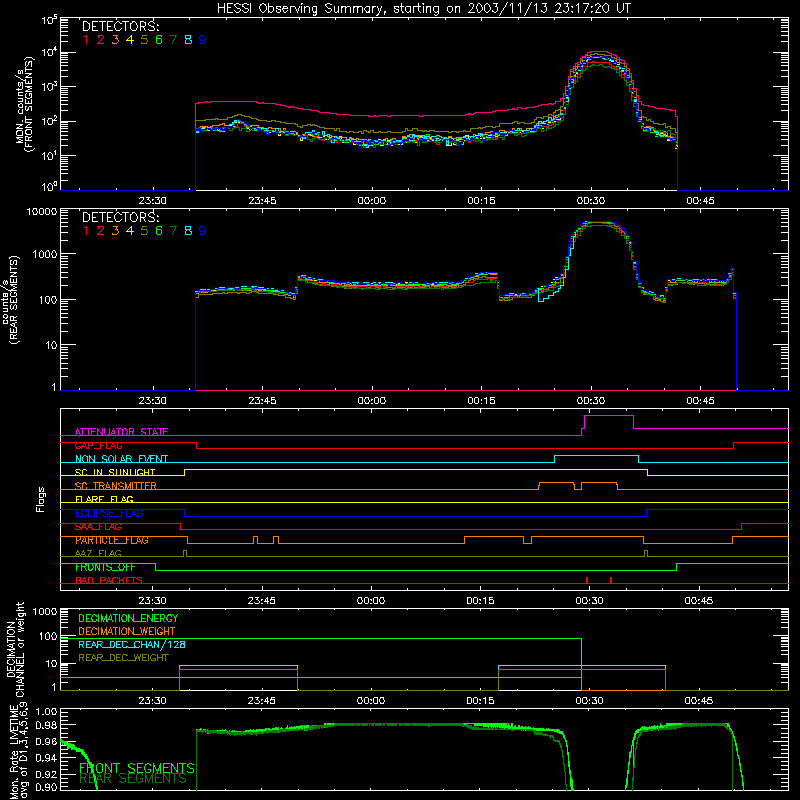The height and width of the screenshot is (800, 800).
Task: Select detector 8 in front segments legend
Action: tap(188, 40)
